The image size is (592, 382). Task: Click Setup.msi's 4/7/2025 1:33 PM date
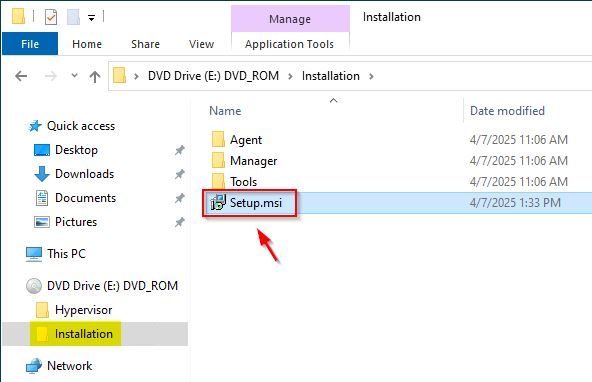(515, 203)
